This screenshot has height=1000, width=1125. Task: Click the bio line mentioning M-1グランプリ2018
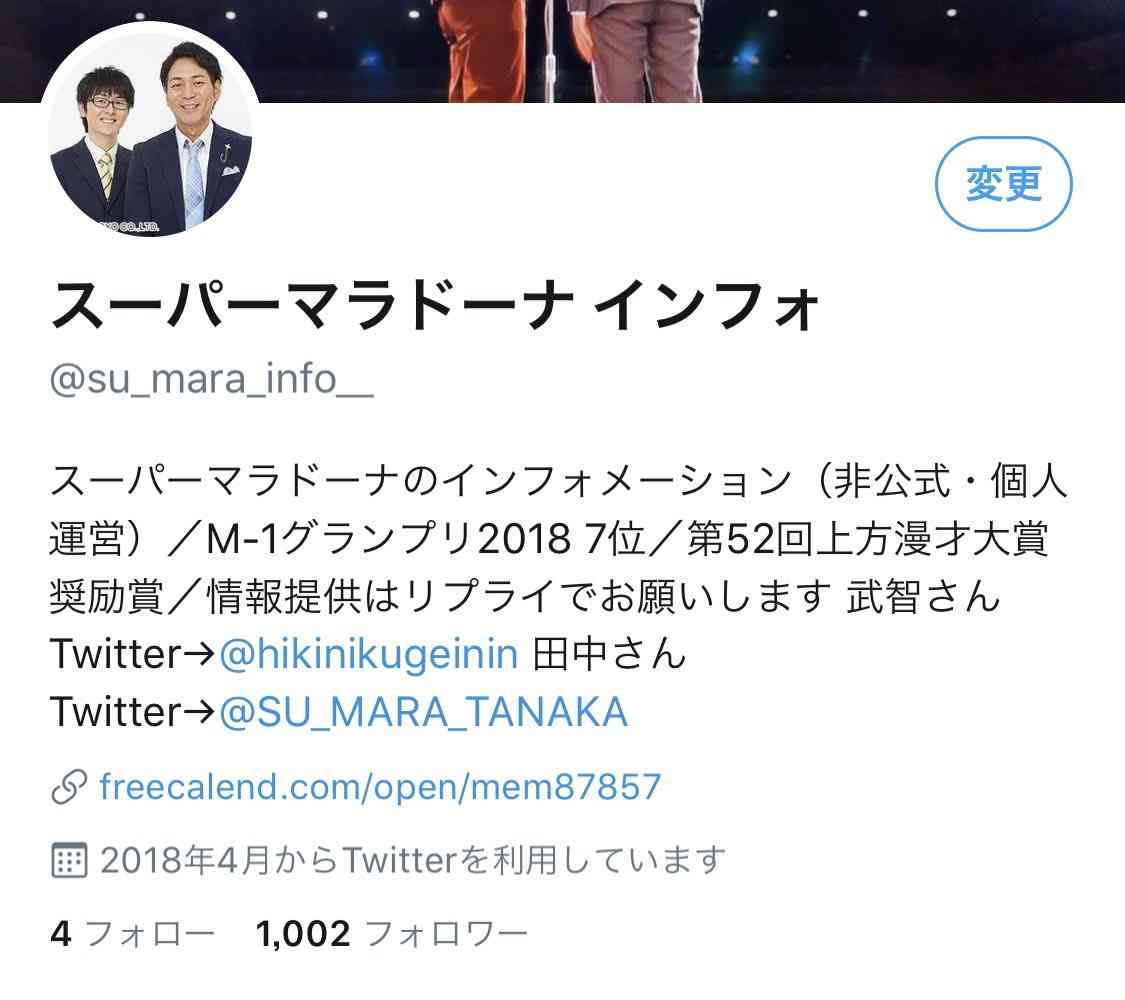coord(549,539)
